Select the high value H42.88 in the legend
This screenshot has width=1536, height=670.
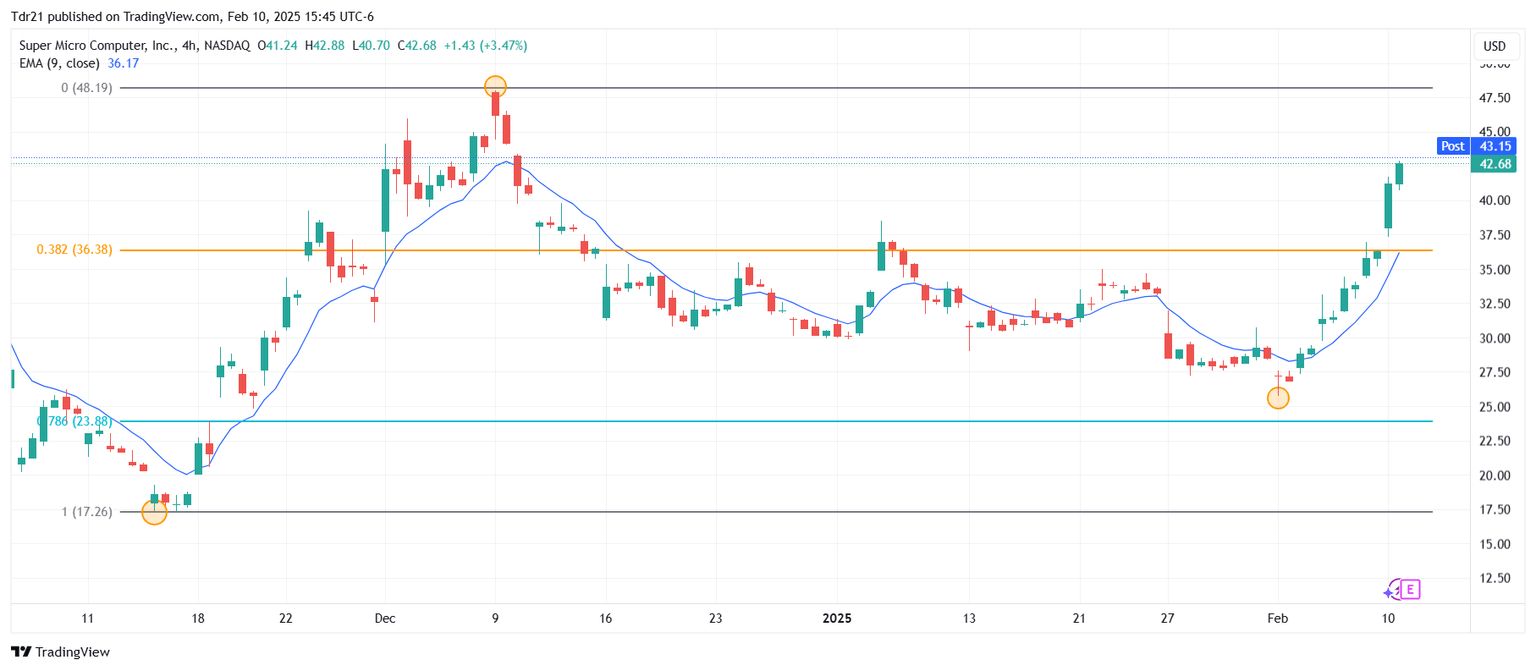(x=327, y=46)
